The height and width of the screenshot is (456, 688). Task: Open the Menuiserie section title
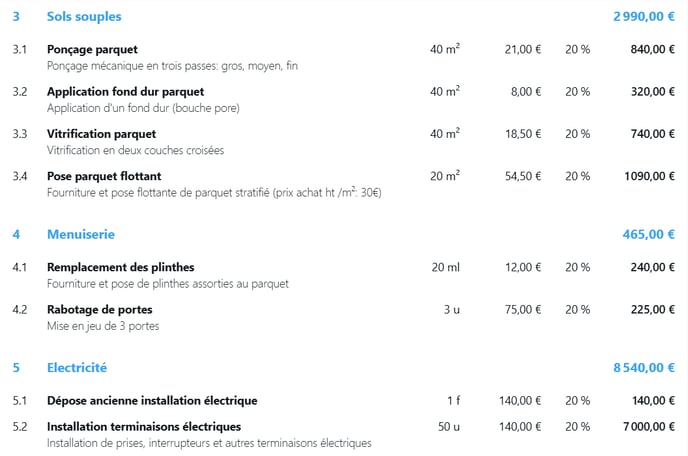click(x=81, y=234)
